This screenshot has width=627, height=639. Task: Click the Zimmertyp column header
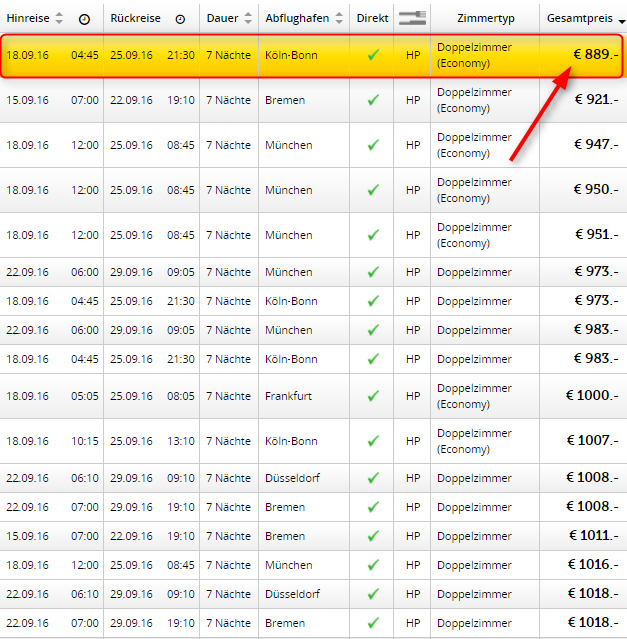pos(484,19)
